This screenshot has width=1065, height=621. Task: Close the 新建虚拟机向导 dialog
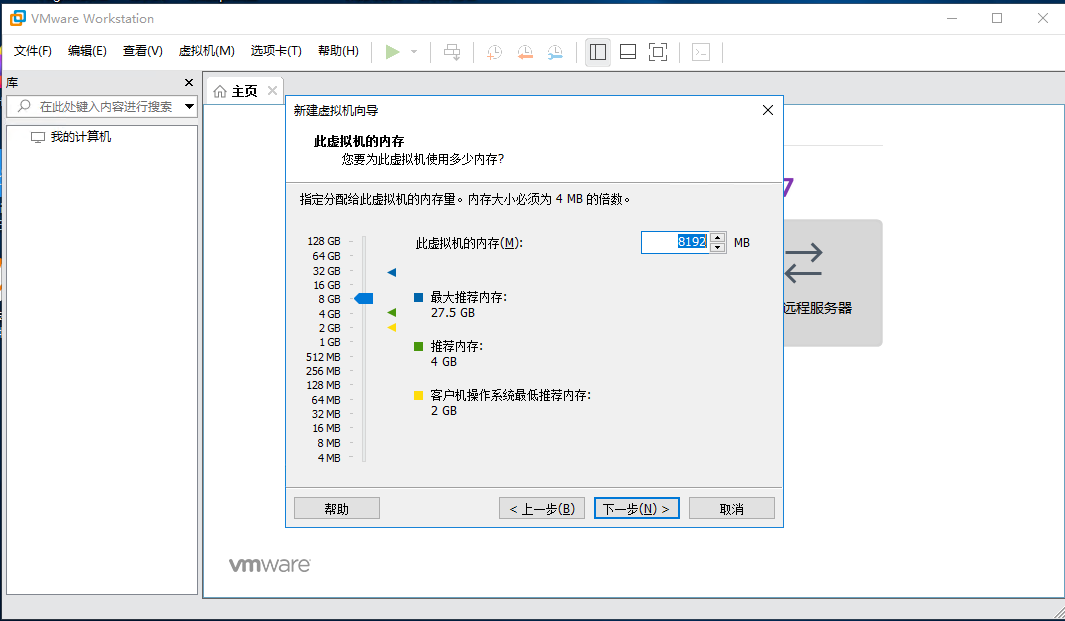[x=768, y=110]
